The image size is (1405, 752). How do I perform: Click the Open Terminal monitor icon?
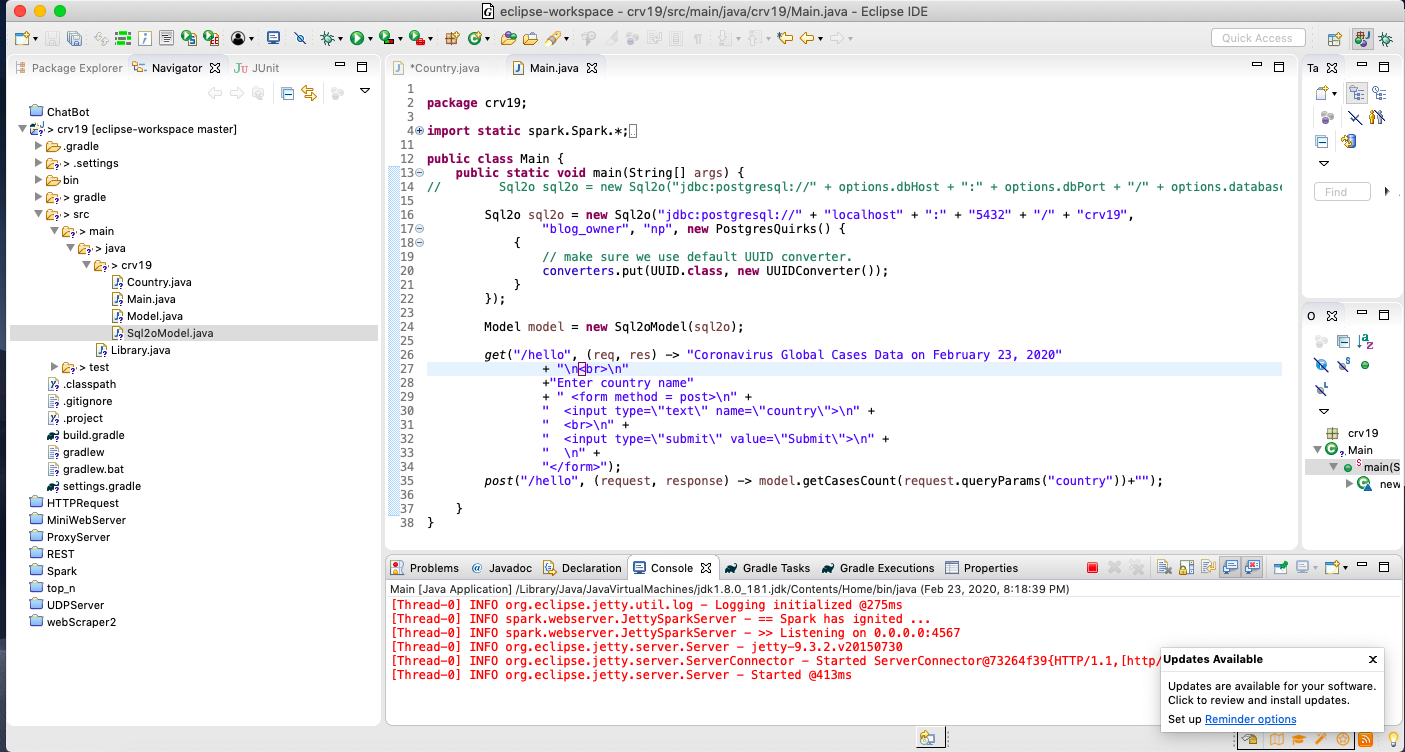coord(273,38)
